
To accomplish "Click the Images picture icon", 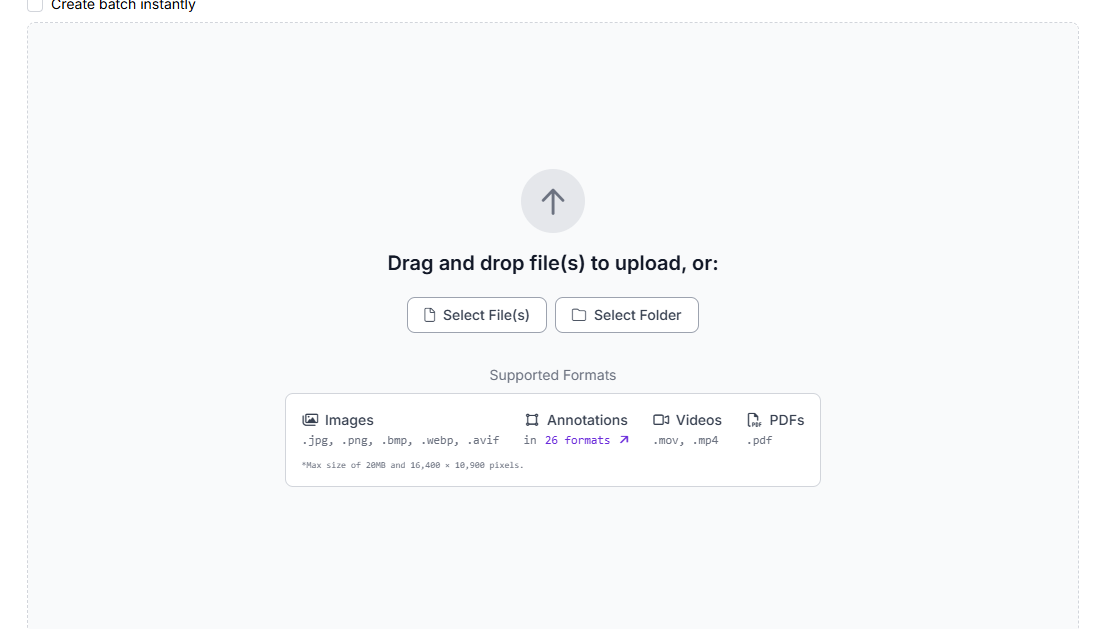I will [310, 420].
